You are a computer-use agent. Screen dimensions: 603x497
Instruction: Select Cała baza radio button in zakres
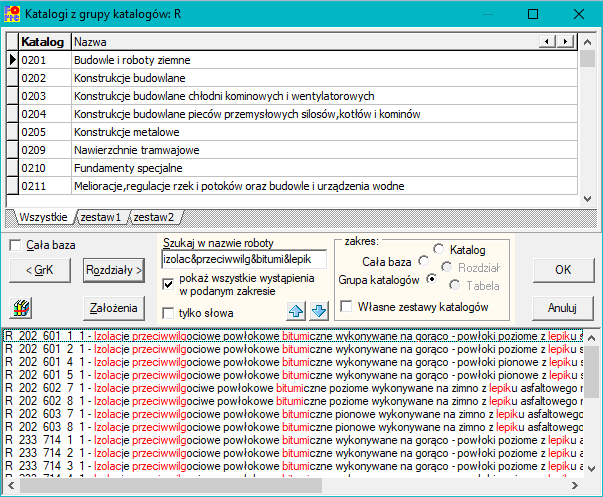pos(423,261)
